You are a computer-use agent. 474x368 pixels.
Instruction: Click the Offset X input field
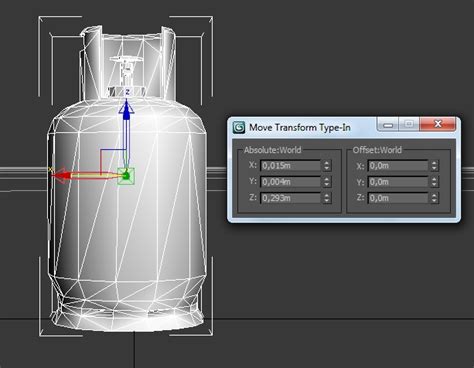pos(398,165)
